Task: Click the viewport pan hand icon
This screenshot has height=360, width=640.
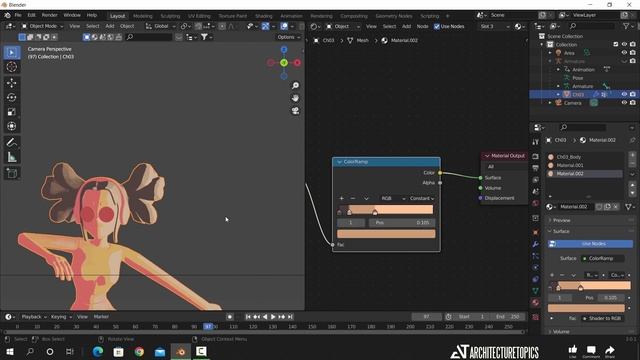Action: 295,98
